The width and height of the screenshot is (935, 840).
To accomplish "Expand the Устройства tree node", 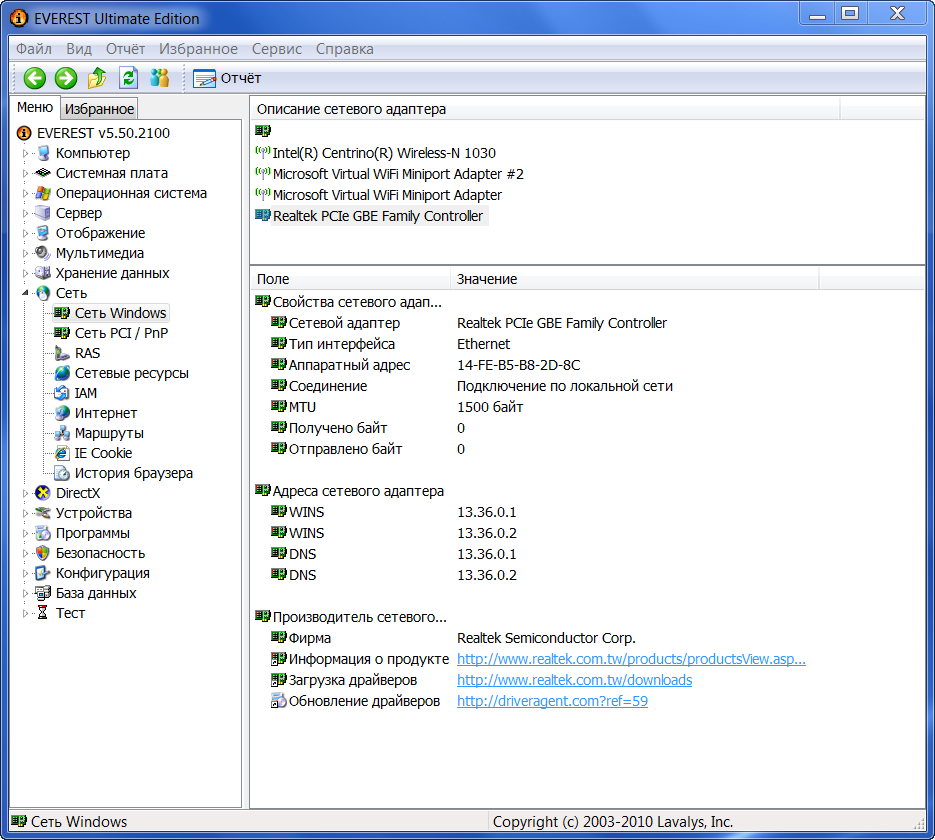I will 25,513.
